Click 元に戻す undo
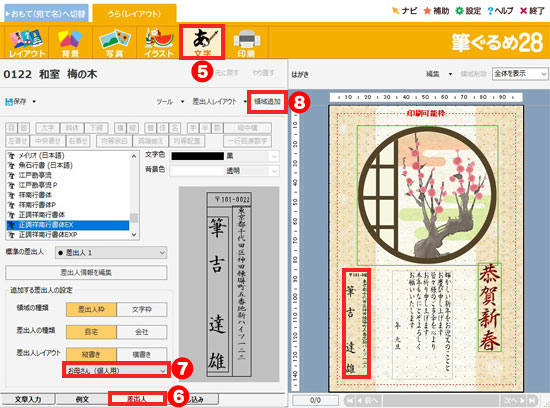550x408 pixels. click(x=227, y=73)
